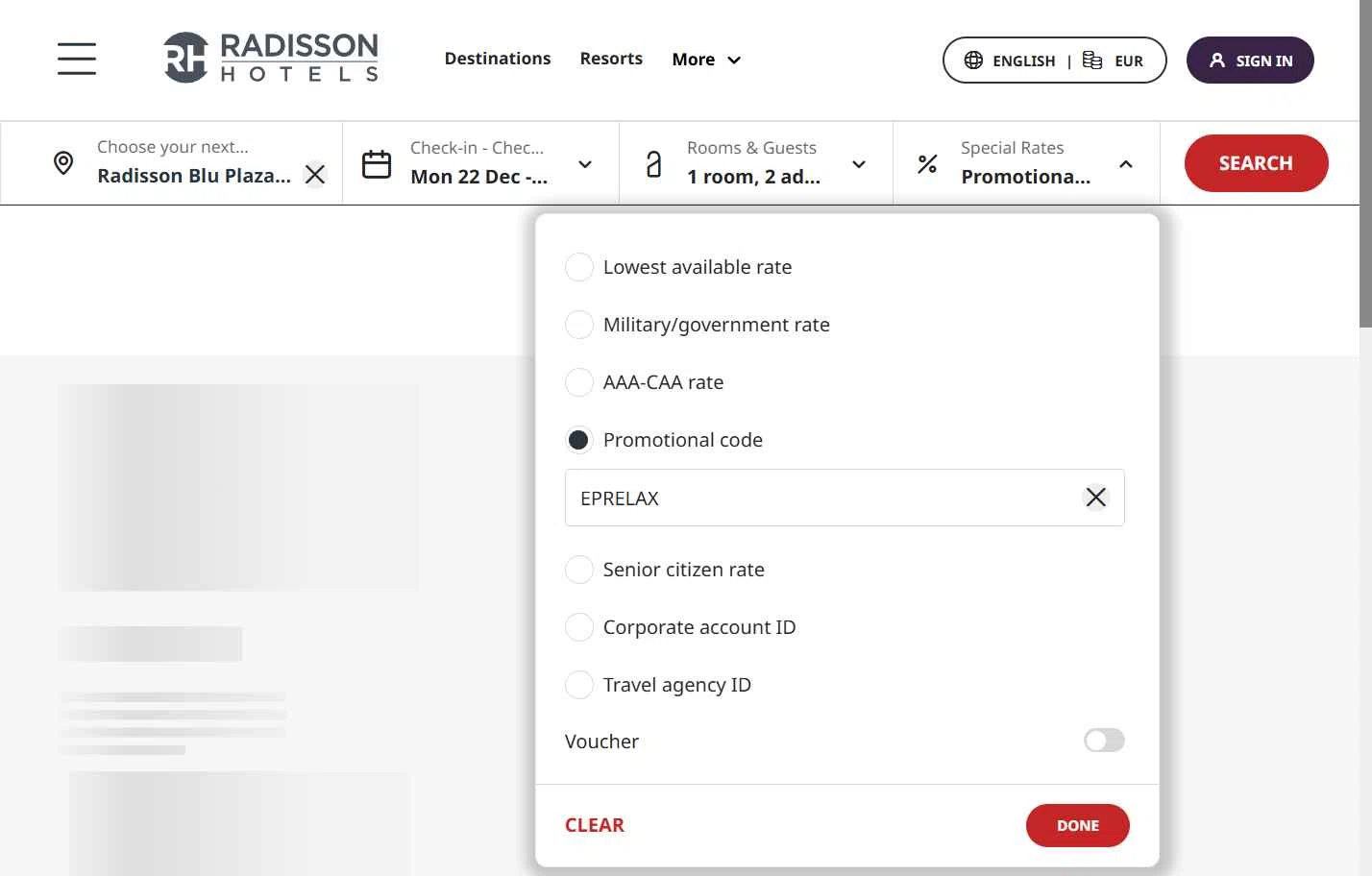The height and width of the screenshot is (876, 1372).
Task: Open the Destinations menu item
Action: tap(498, 59)
